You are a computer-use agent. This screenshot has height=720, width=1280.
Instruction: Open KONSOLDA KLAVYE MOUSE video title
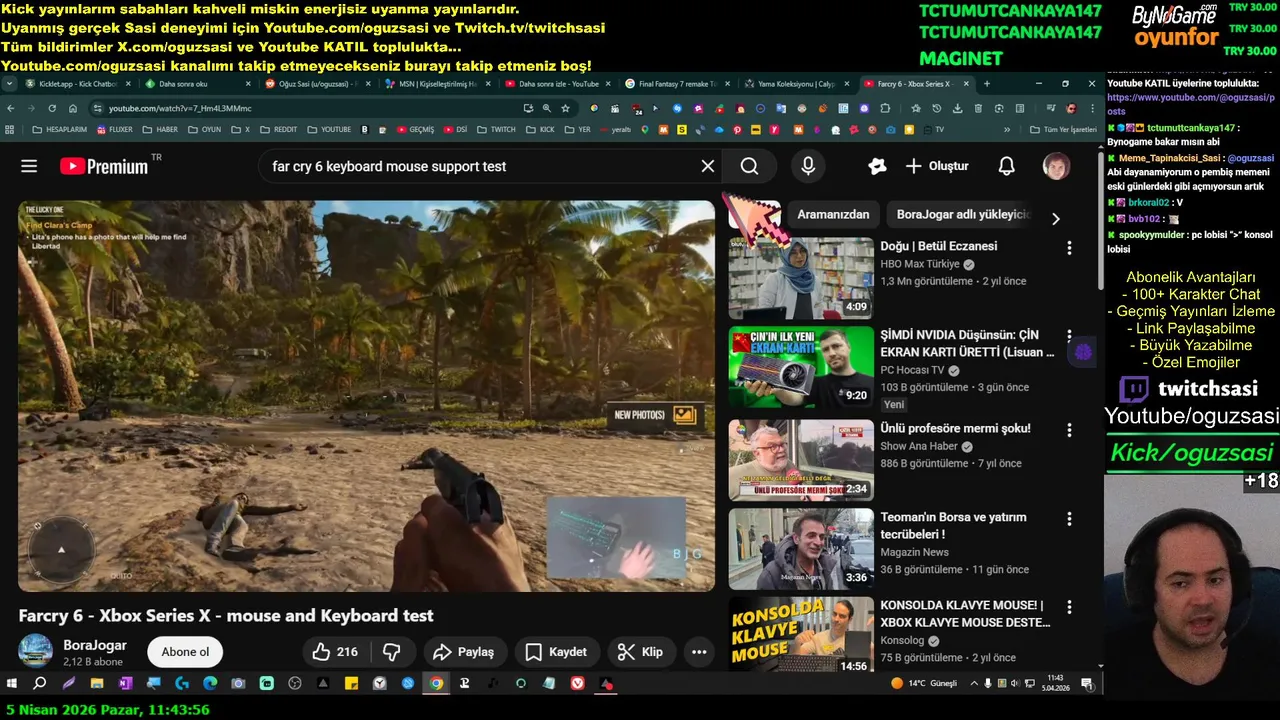pyautogui.click(x=965, y=613)
